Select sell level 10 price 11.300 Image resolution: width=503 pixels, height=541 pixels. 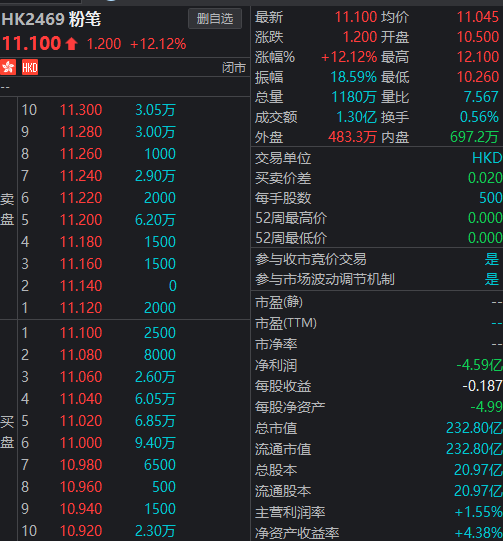[x=81, y=110]
